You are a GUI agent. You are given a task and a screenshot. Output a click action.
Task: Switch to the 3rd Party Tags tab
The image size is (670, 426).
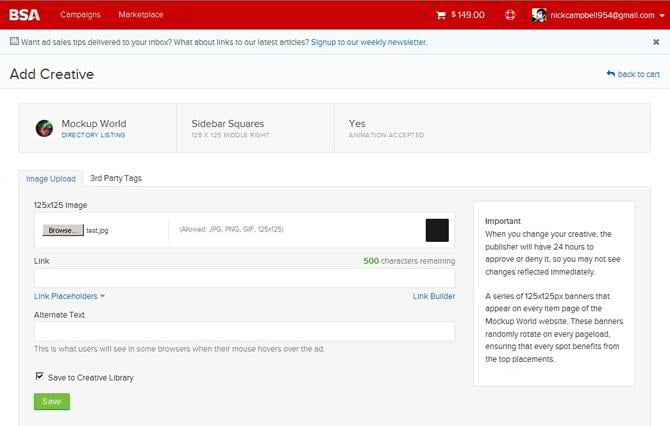pos(115,178)
